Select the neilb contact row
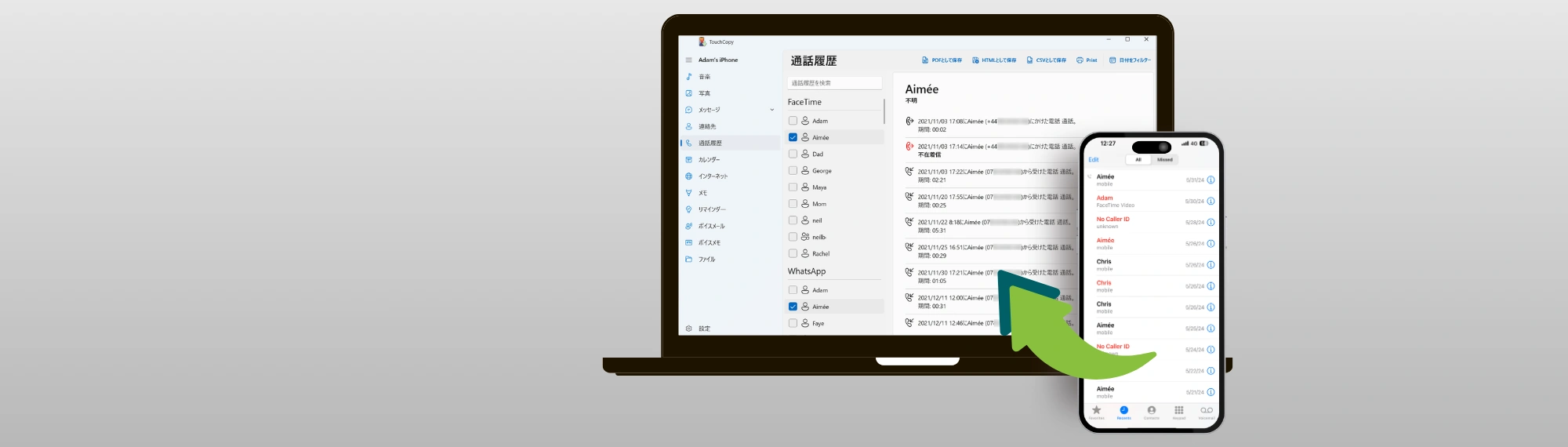This screenshot has width=1568, height=447. (x=835, y=237)
